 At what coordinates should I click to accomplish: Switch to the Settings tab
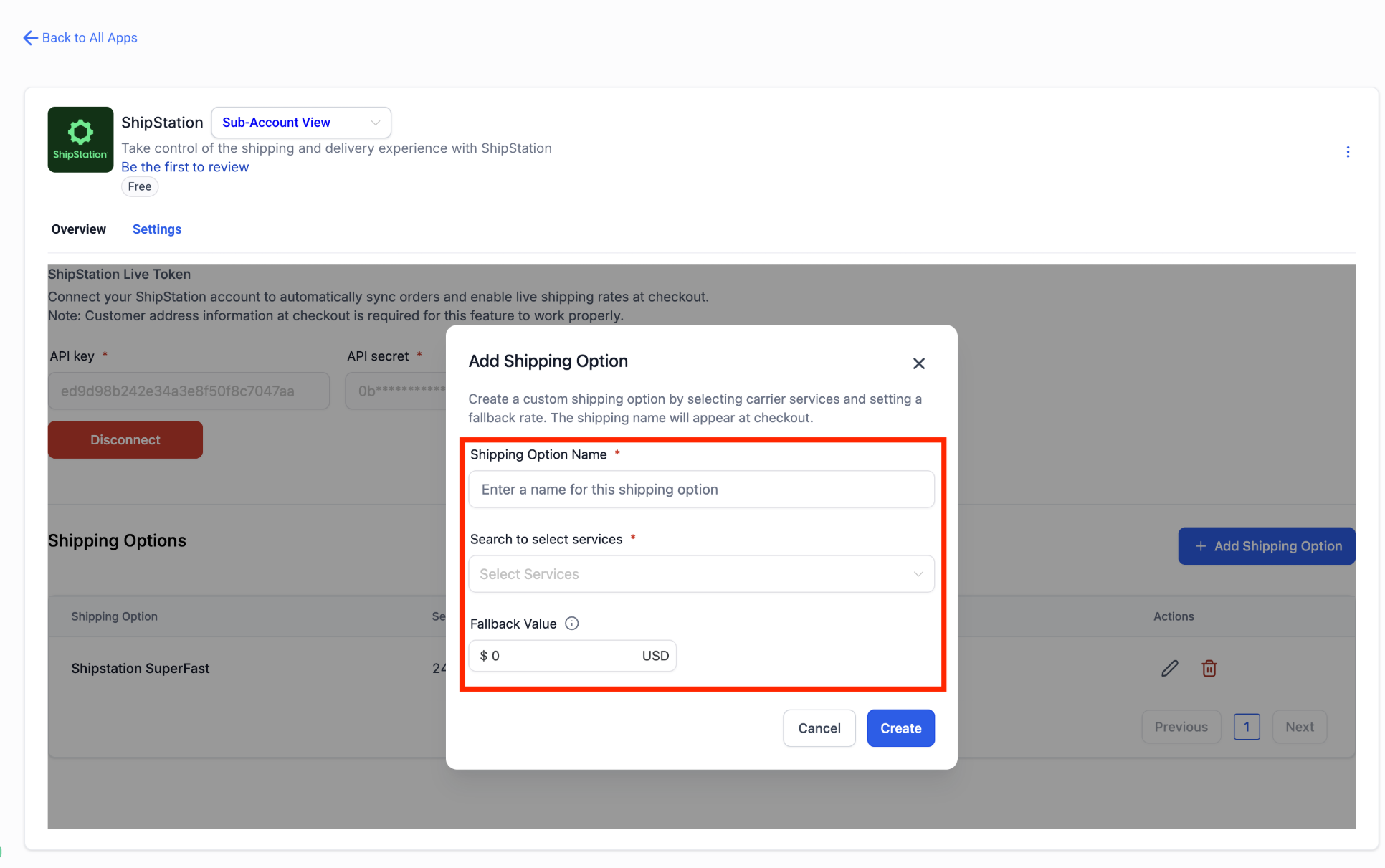click(x=157, y=229)
